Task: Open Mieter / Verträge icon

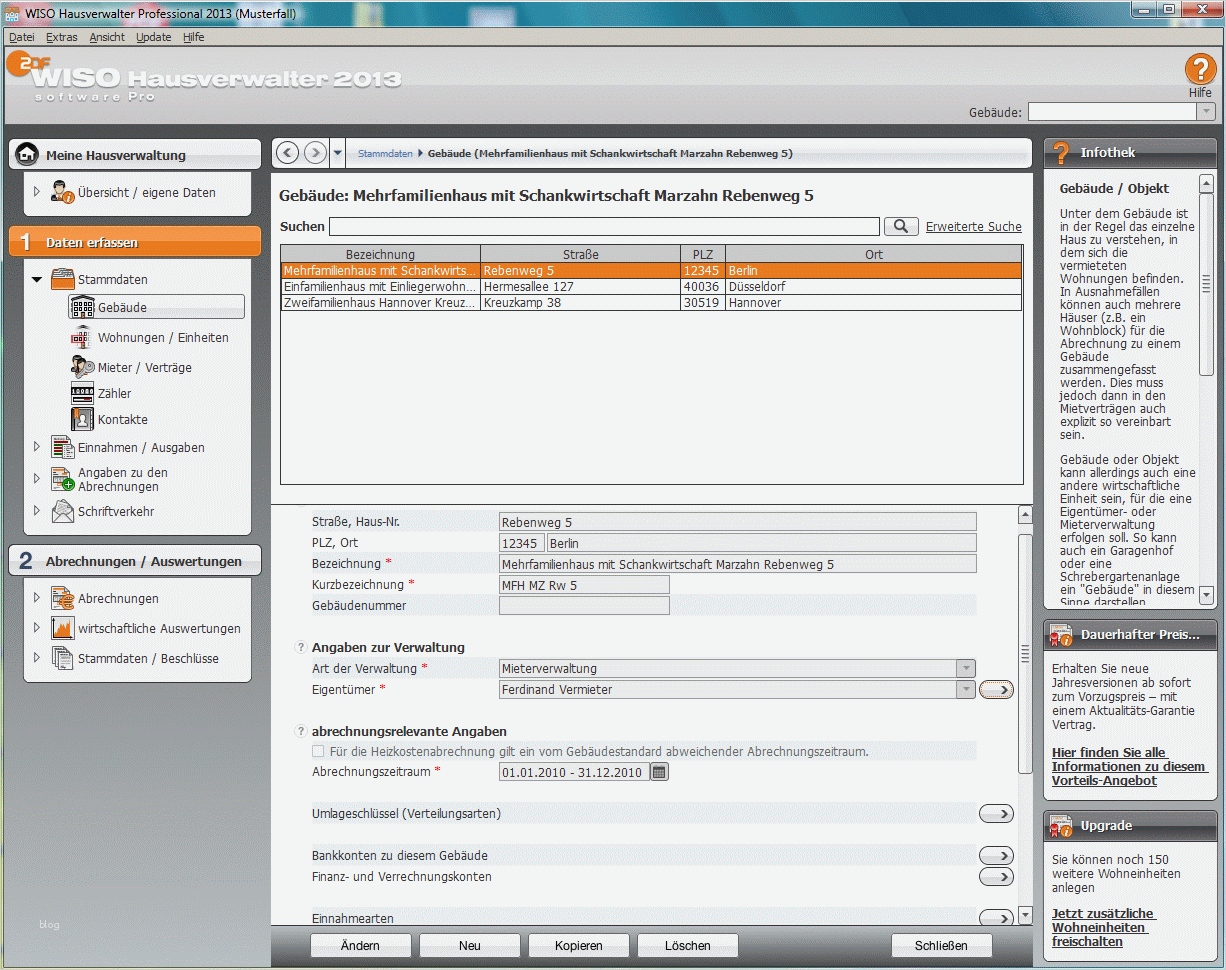Action: (x=83, y=367)
